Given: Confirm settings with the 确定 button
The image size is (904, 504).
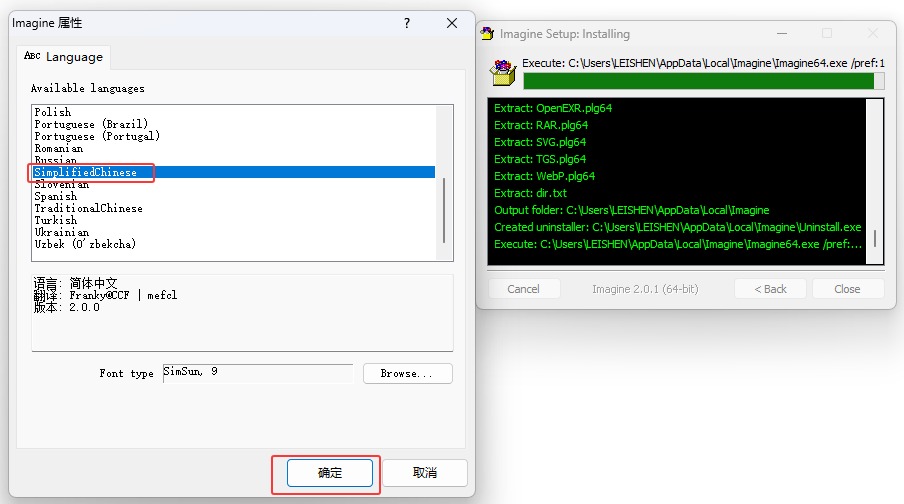Looking at the screenshot, I should (x=329, y=473).
